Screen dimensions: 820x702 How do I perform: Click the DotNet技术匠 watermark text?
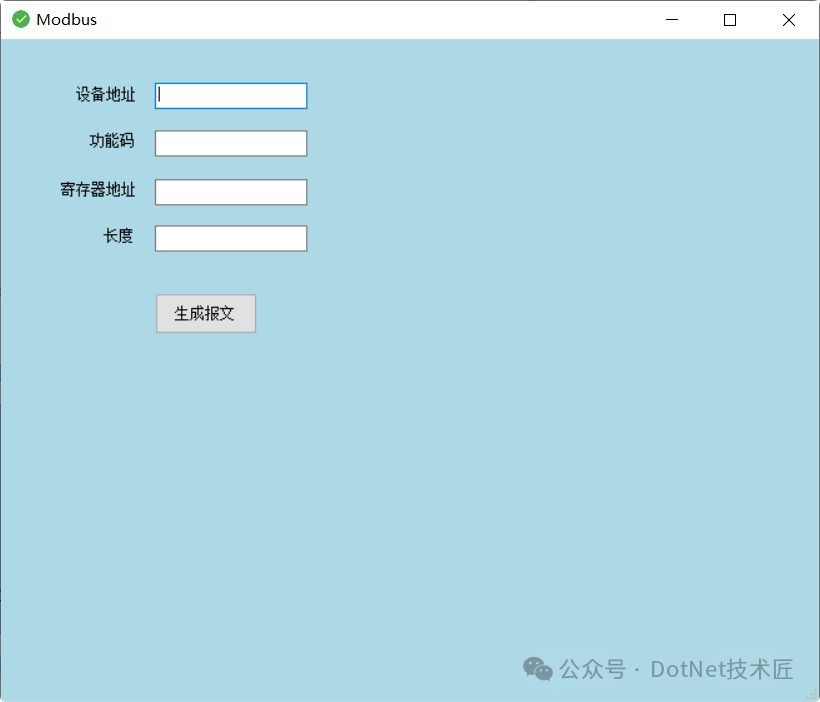pos(722,670)
